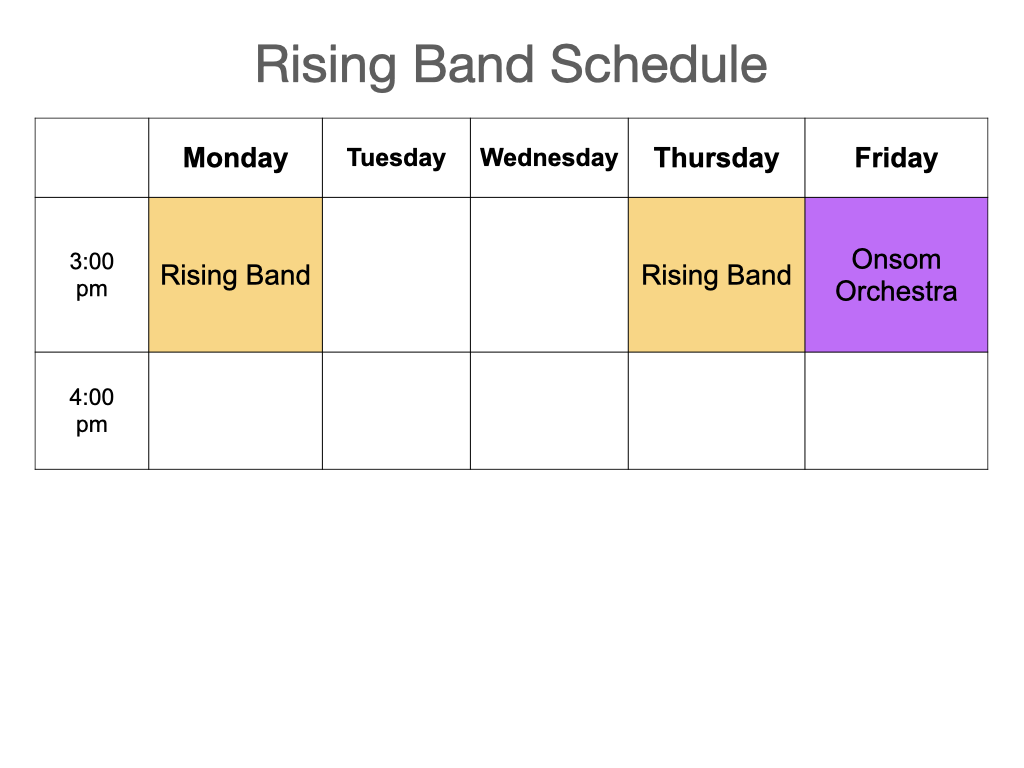Screen dimensions: 1024x768
Task: Click the empty Wednesday 3:00 pm cell
Action: point(549,275)
